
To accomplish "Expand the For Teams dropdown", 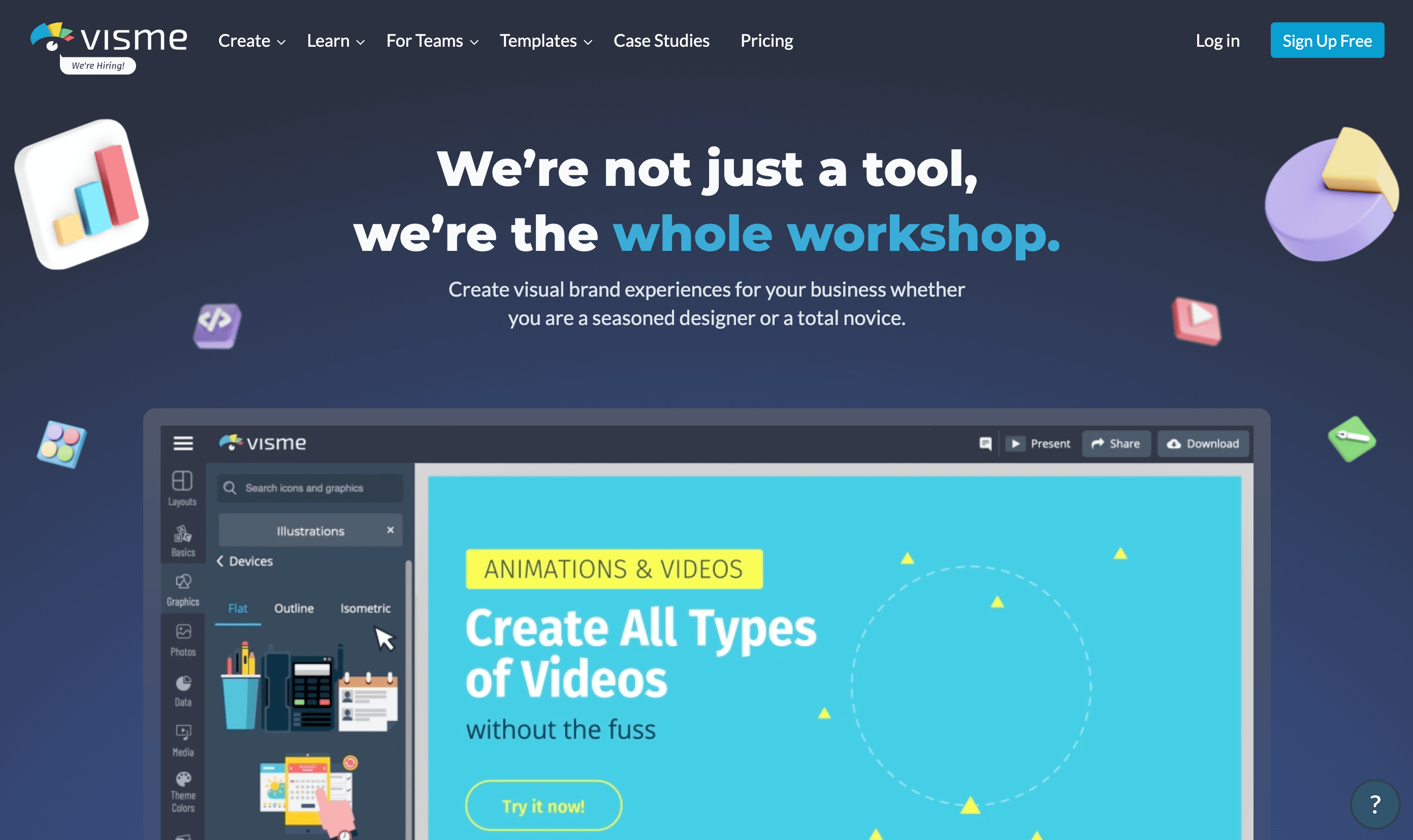I will coord(430,40).
